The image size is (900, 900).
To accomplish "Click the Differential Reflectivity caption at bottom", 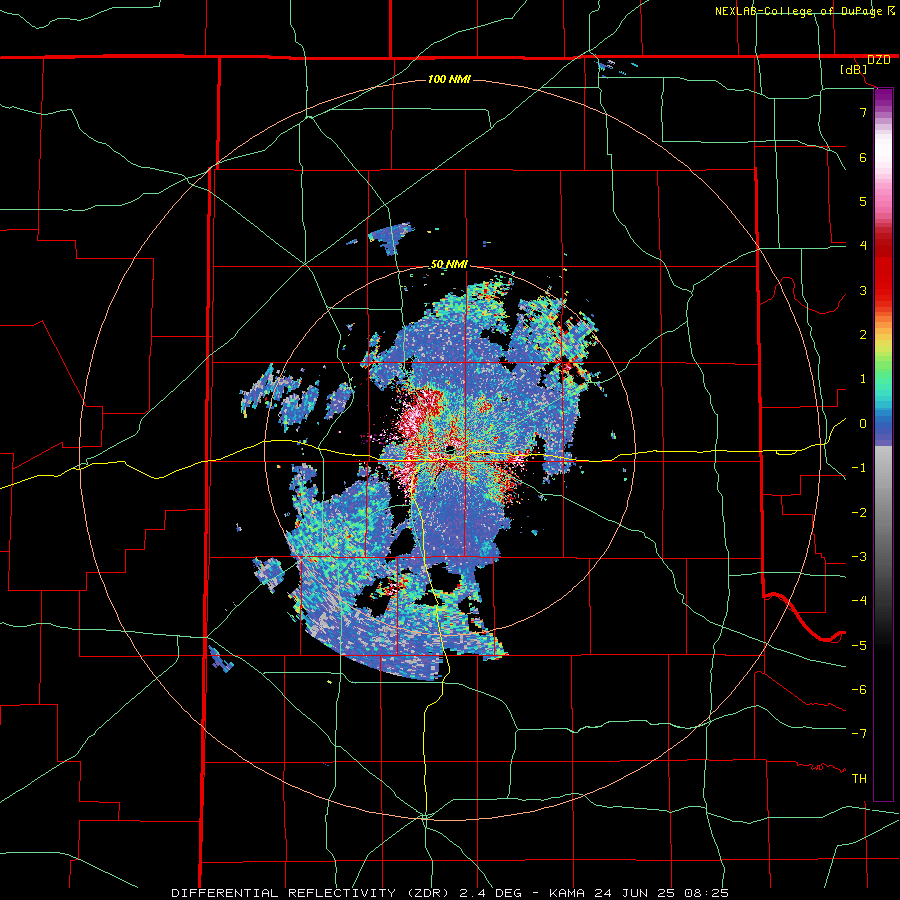I will tap(451, 893).
